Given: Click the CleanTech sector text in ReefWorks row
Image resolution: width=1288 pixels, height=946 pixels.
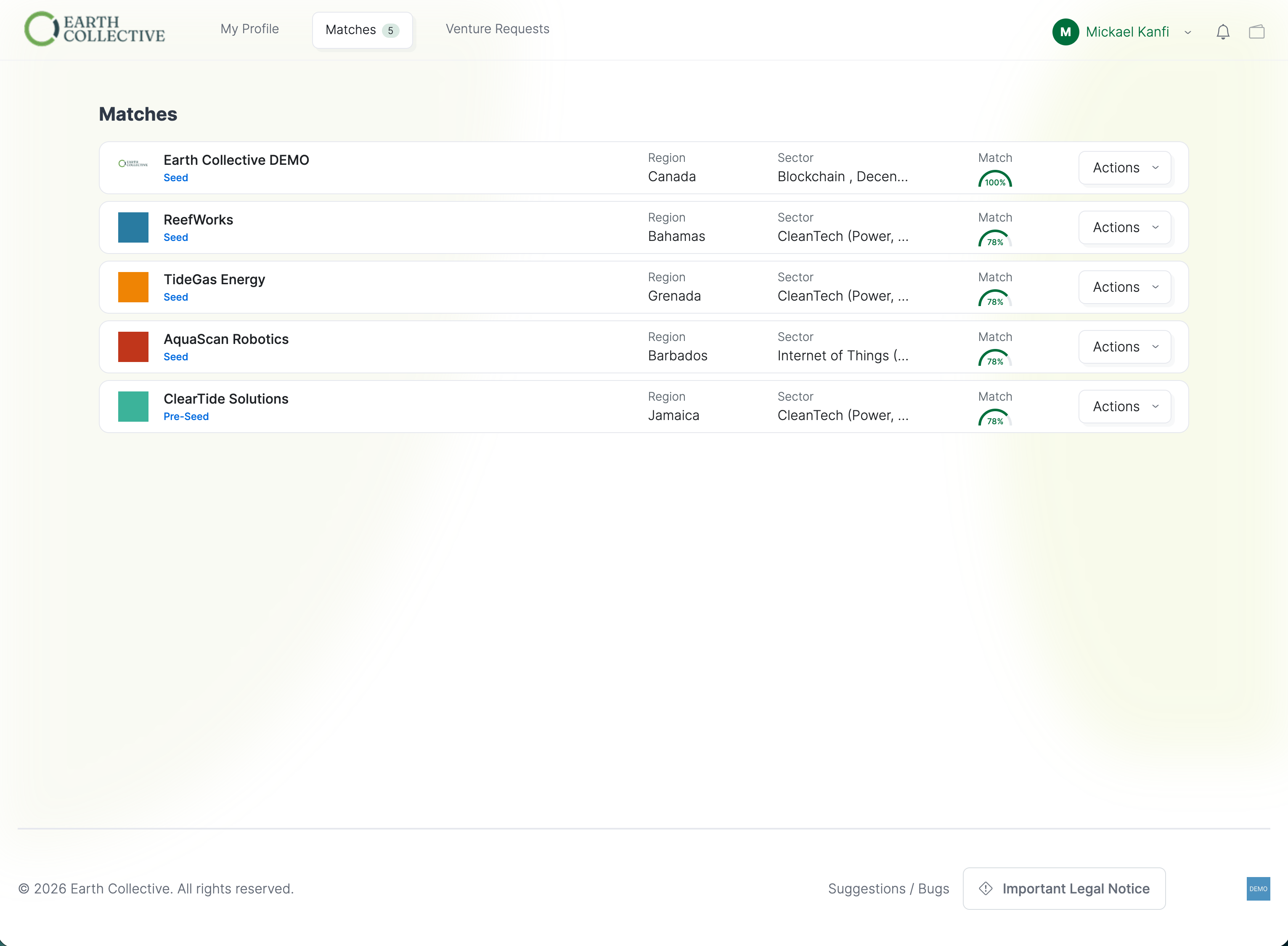Looking at the screenshot, I should tap(843, 236).
